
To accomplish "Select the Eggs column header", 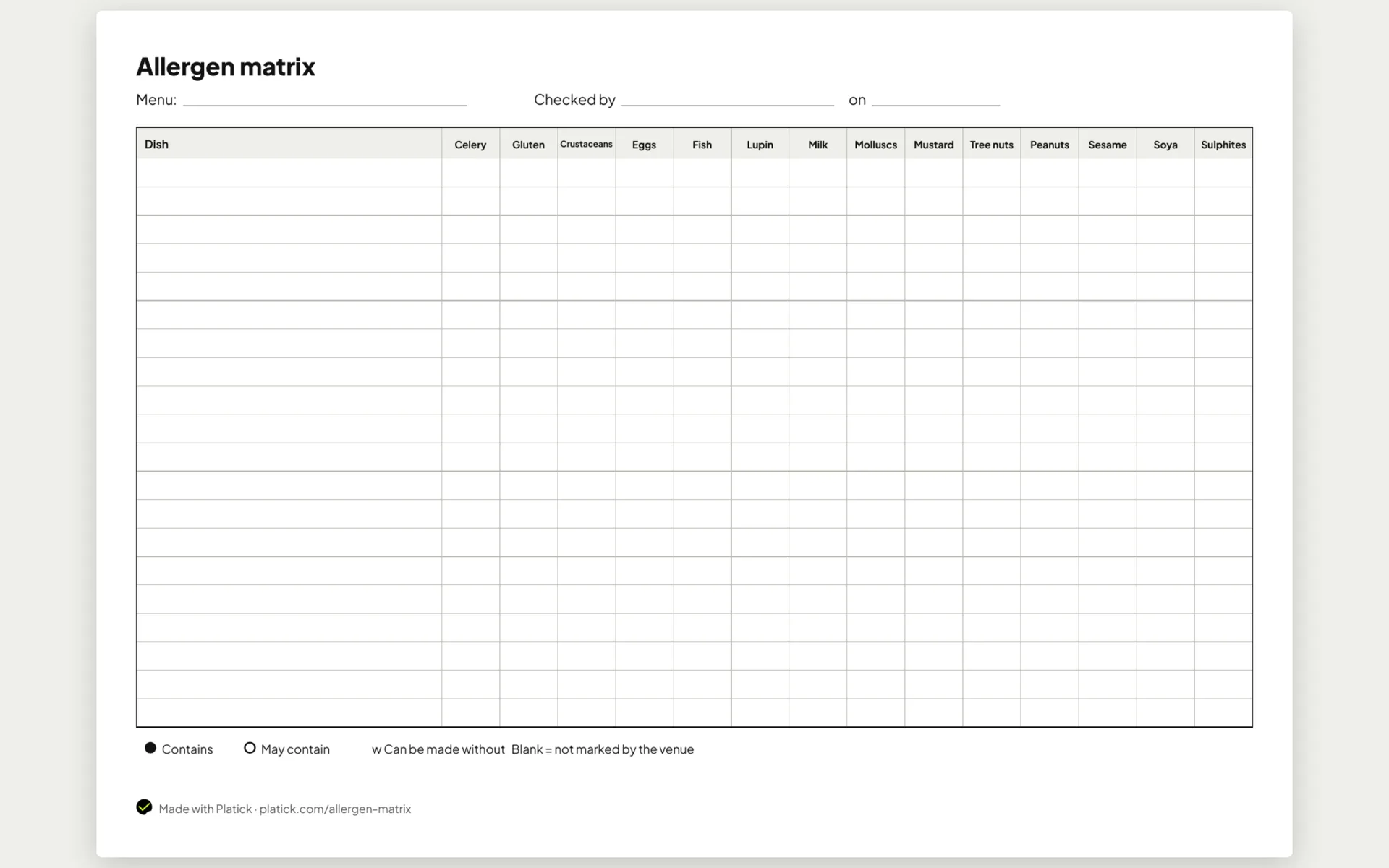I will [644, 145].
